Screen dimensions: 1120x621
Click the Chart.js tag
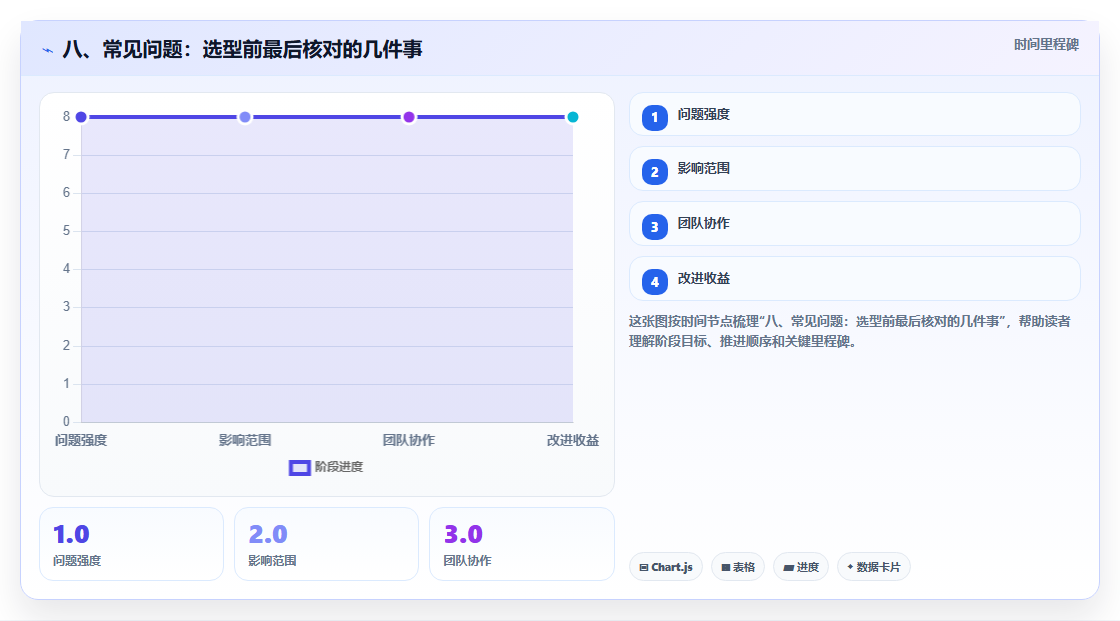[666, 567]
